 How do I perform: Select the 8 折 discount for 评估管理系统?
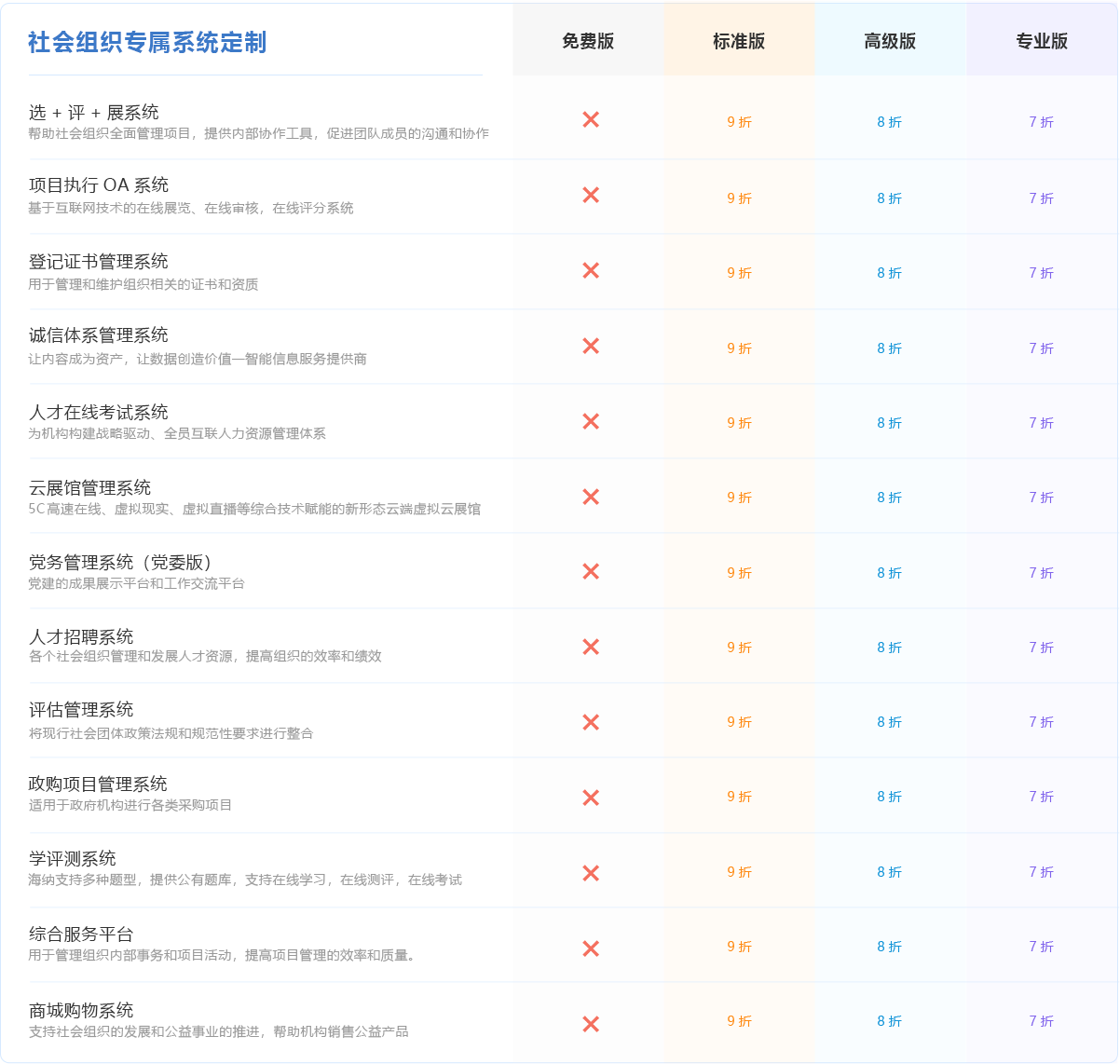[890, 721]
